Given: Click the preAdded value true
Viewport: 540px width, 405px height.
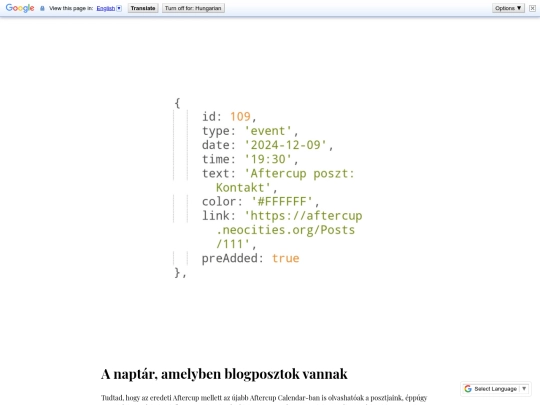Looking at the screenshot, I should pyautogui.click(x=285, y=258).
